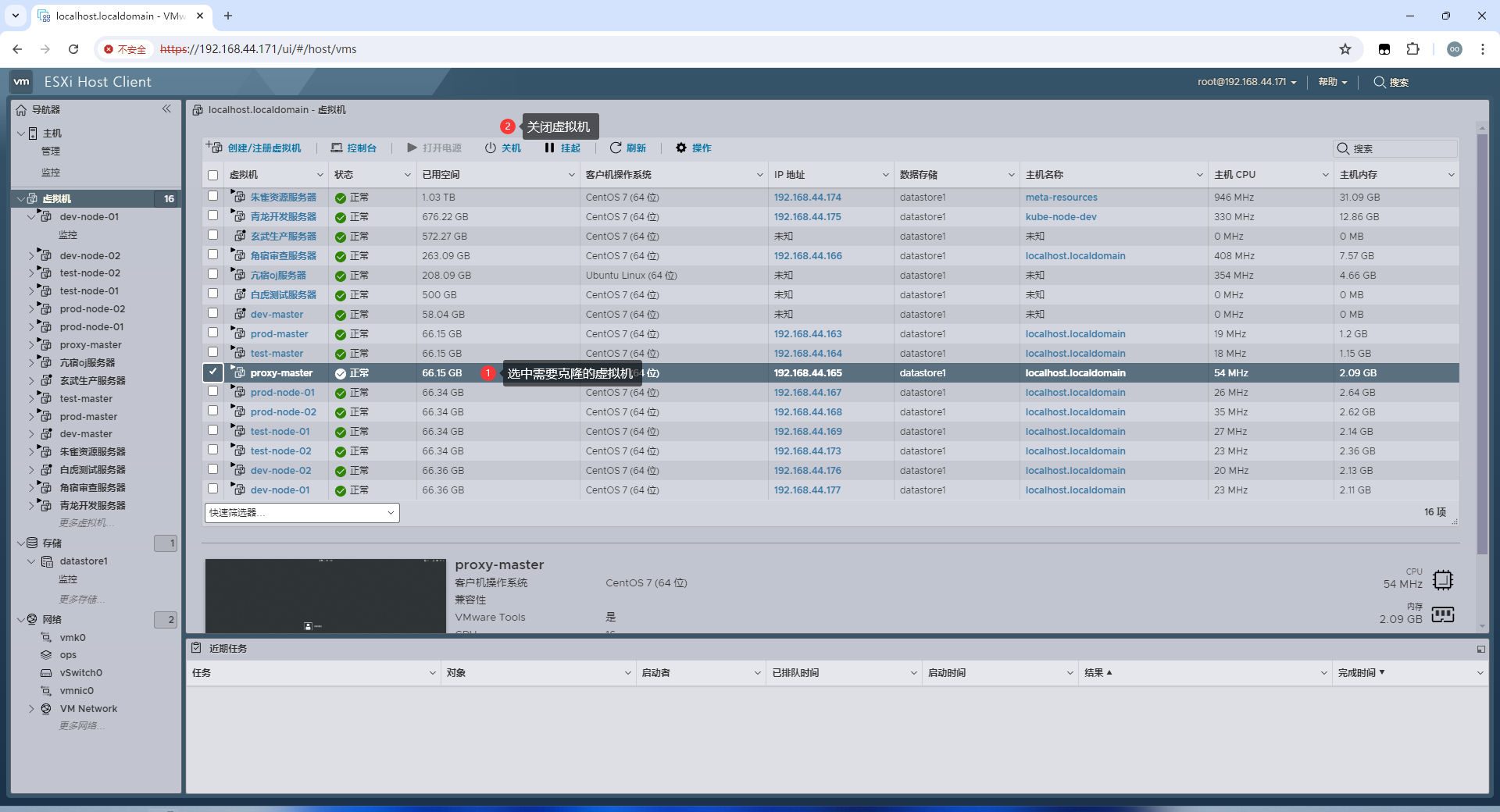Click the VMware vm logo icon
The width and height of the screenshot is (1500, 812).
(x=22, y=81)
